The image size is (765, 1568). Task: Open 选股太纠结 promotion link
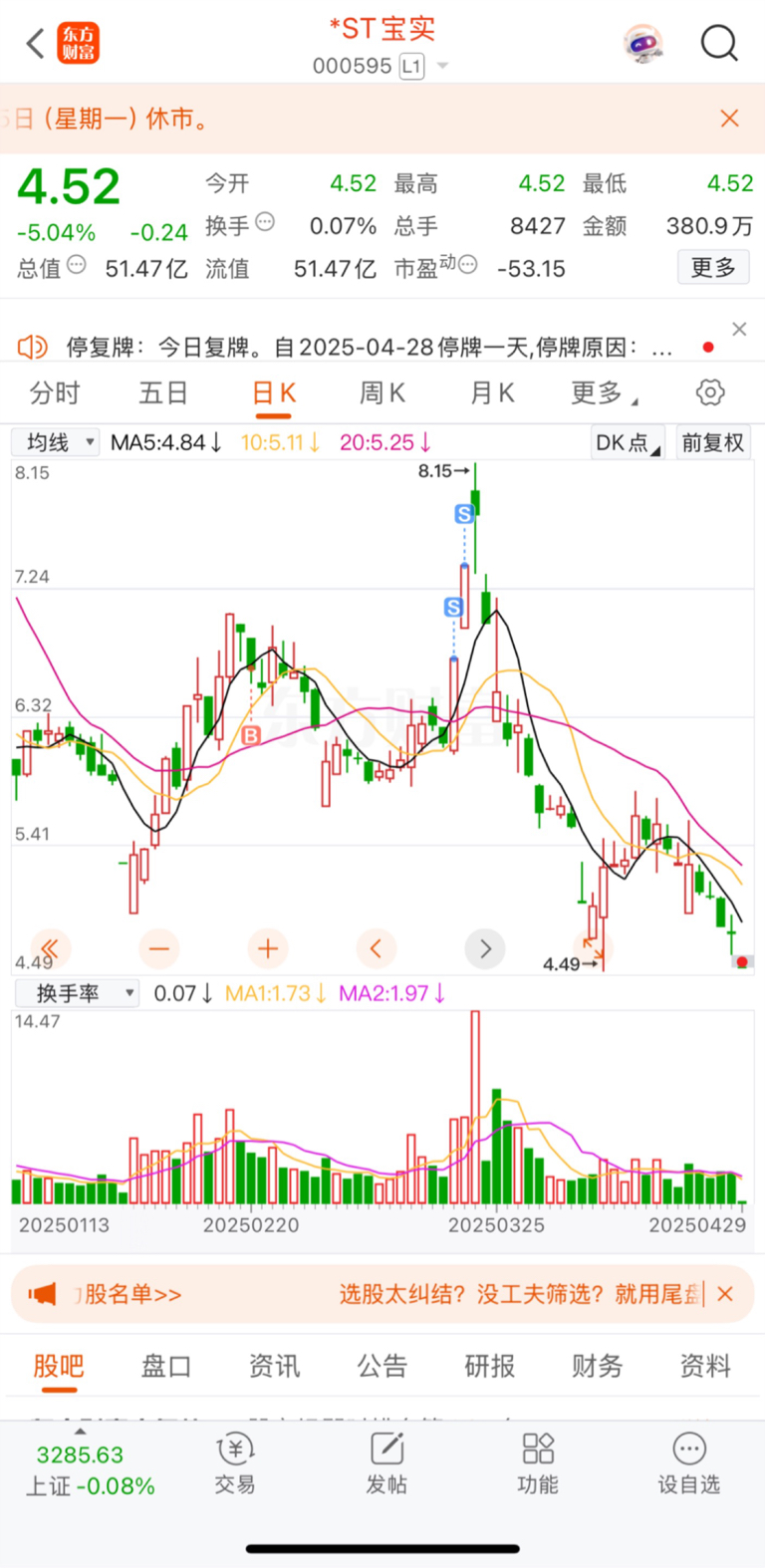click(x=521, y=1294)
